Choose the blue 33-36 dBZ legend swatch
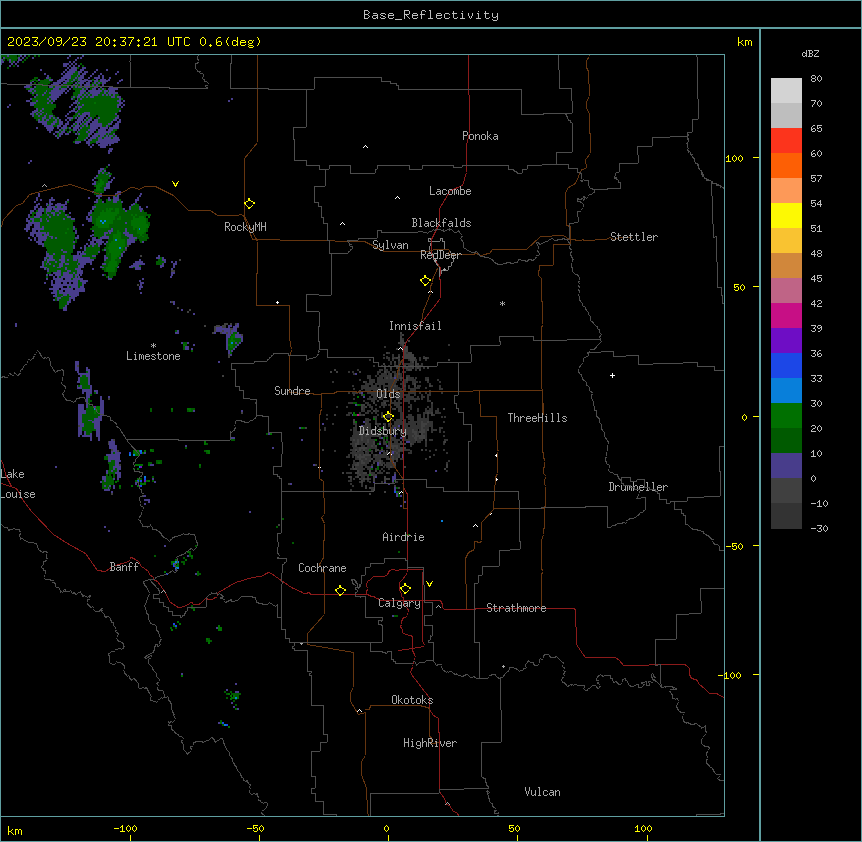 (x=786, y=365)
